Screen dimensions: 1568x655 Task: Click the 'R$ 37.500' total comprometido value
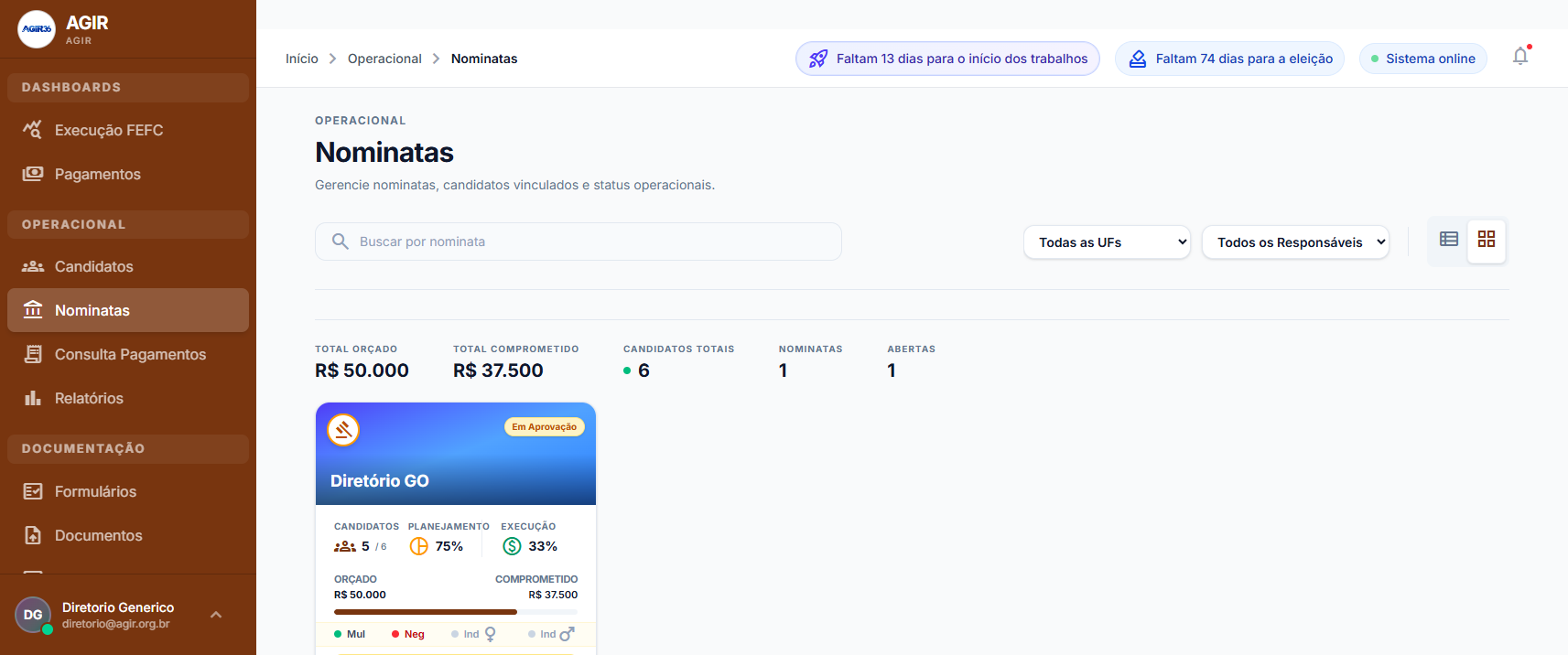[498, 370]
